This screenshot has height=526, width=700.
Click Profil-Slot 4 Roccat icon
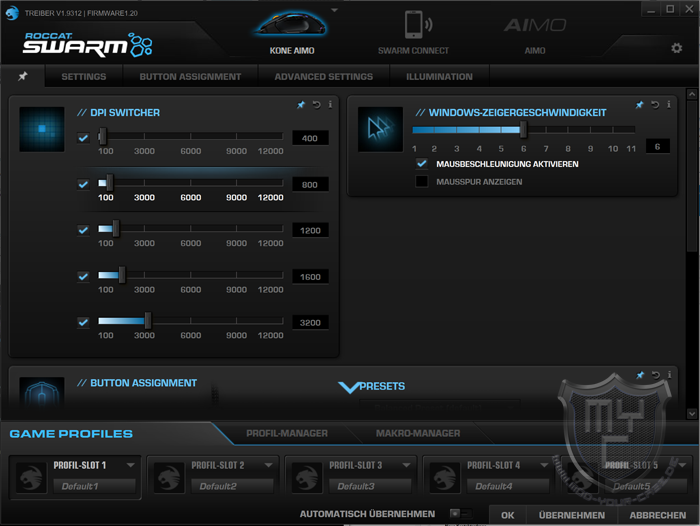pyautogui.click(x=445, y=477)
